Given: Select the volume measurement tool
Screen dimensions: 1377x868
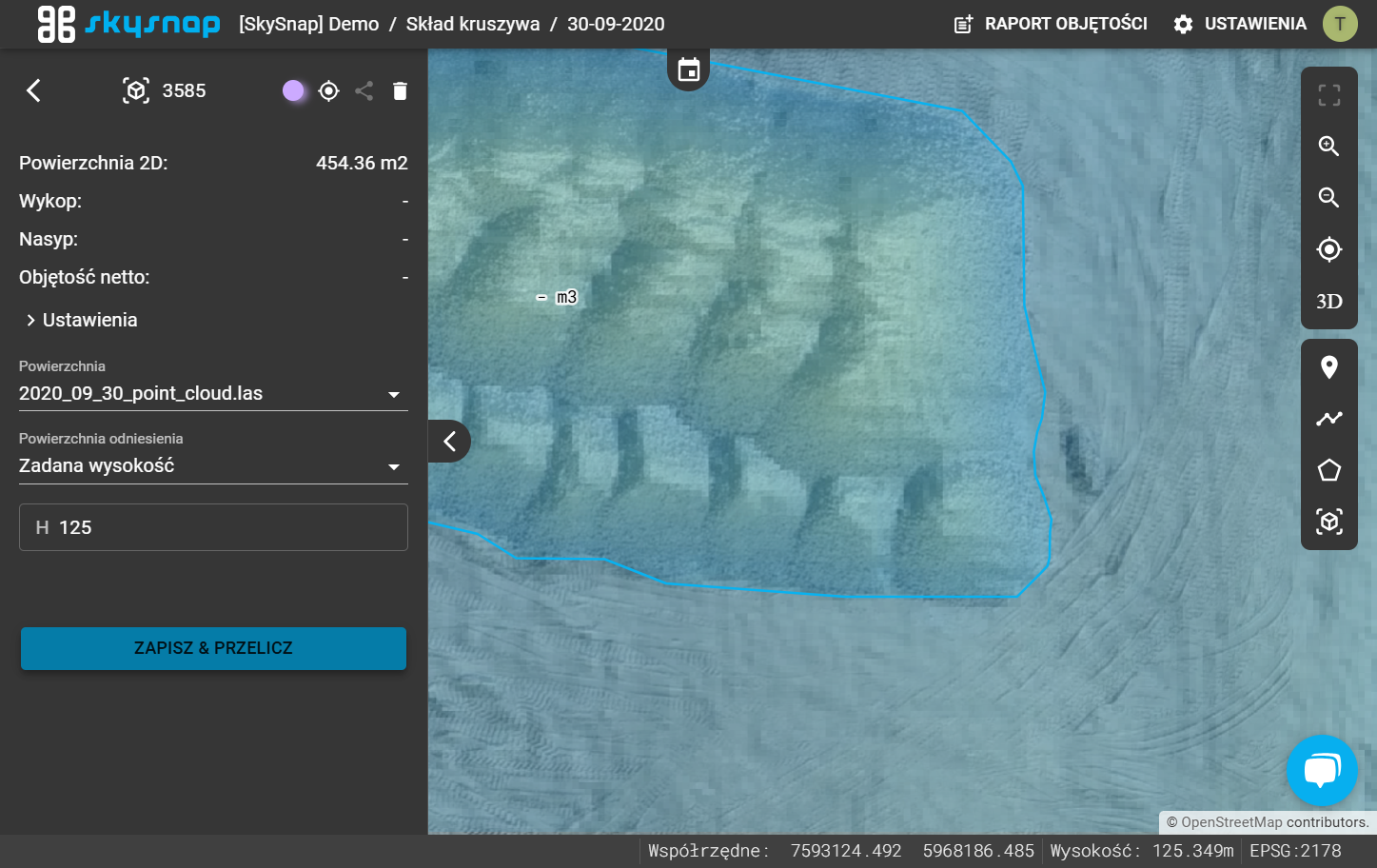Looking at the screenshot, I should click(1329, 522).
